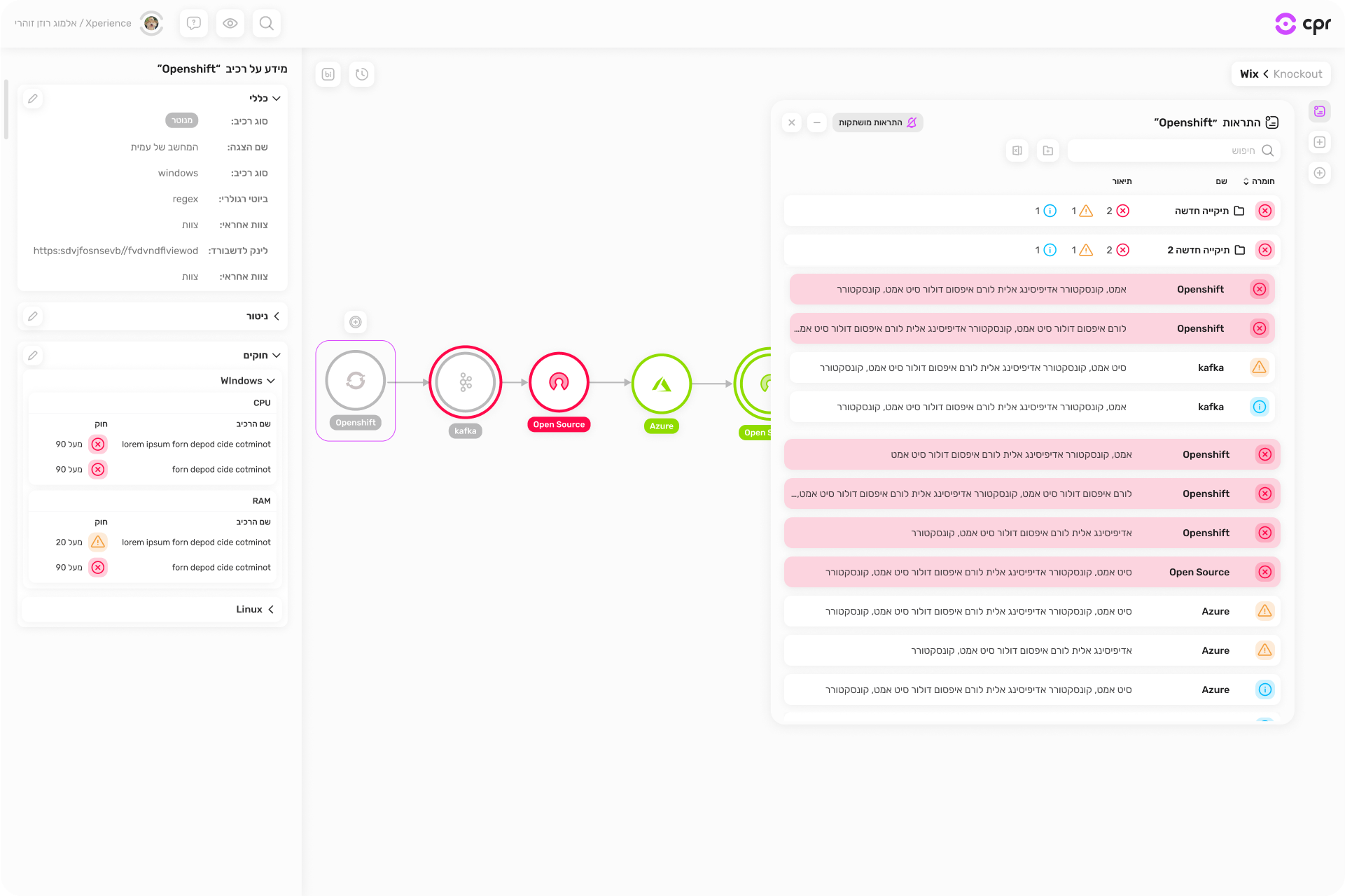Expand the Linux rules section

click(270, 610)
